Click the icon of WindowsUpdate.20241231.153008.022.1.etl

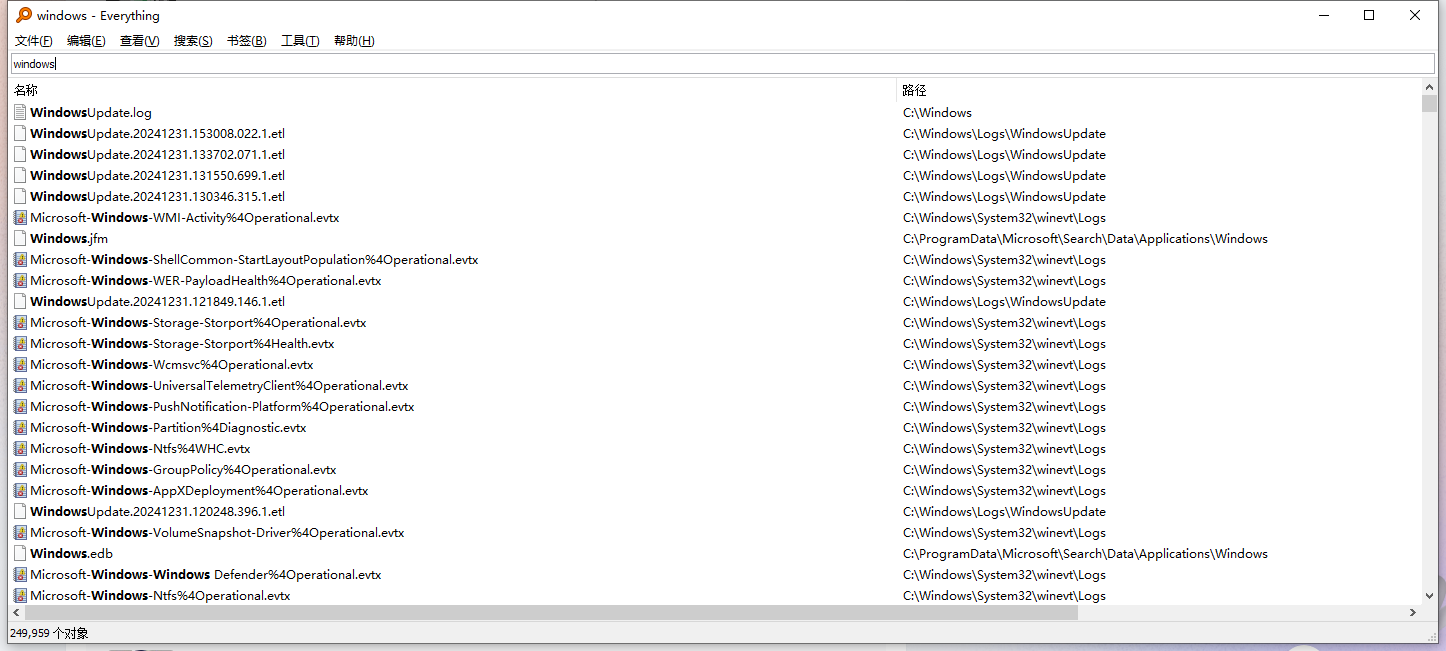(20, 134)
